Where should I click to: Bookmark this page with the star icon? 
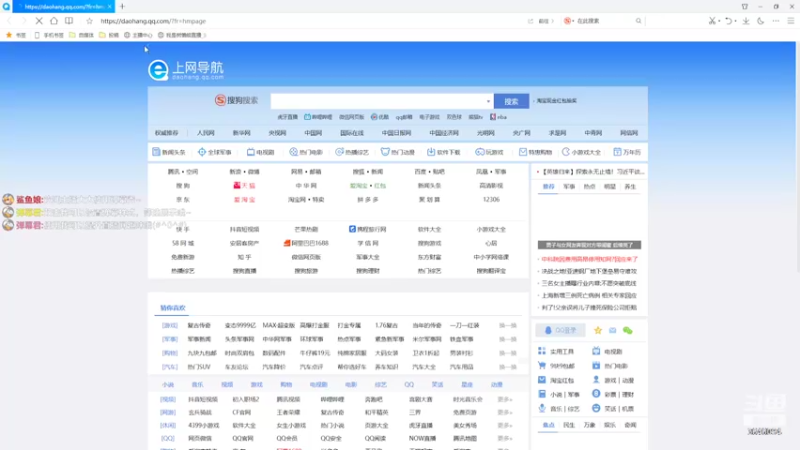[89, 21]
